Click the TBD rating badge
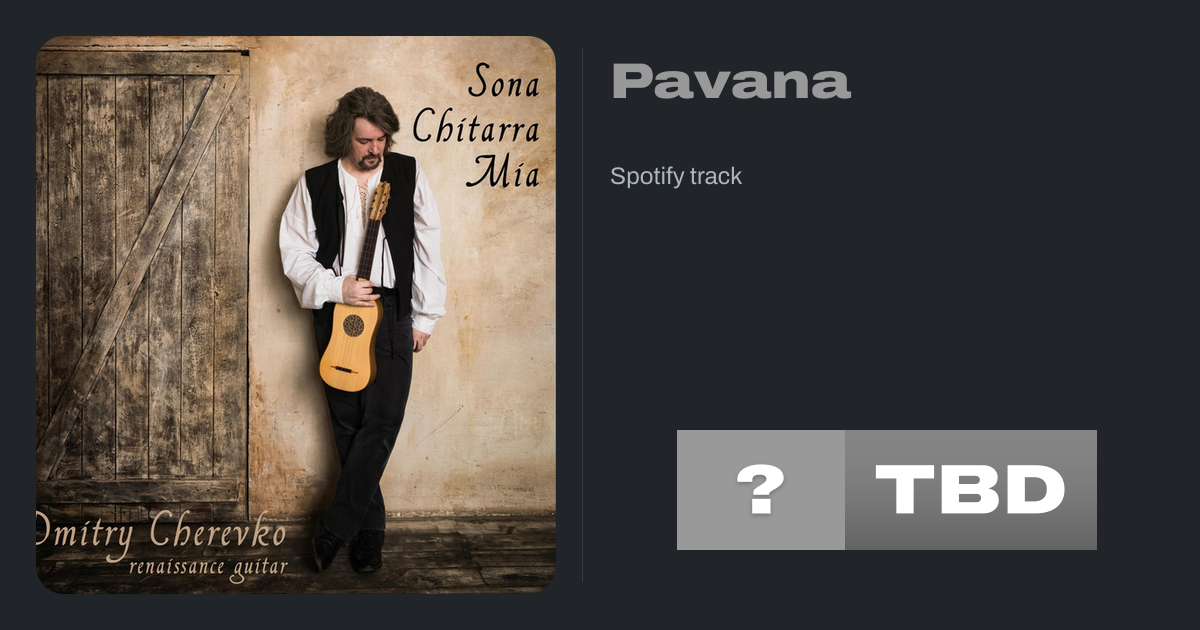Image resolution: width=1200 pixels, height=630 pixels. coord(971,490)
